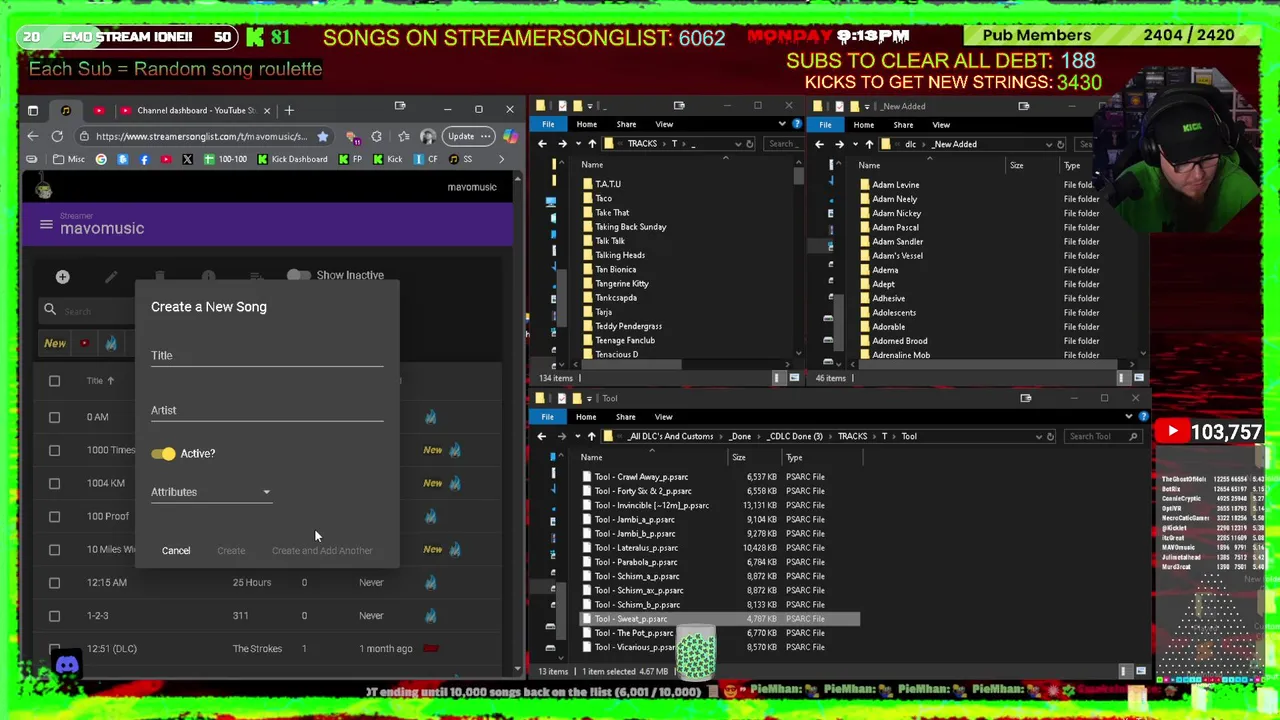
Task: Click the blue flame attribute filter icon
Action: (x=111, y=343)
